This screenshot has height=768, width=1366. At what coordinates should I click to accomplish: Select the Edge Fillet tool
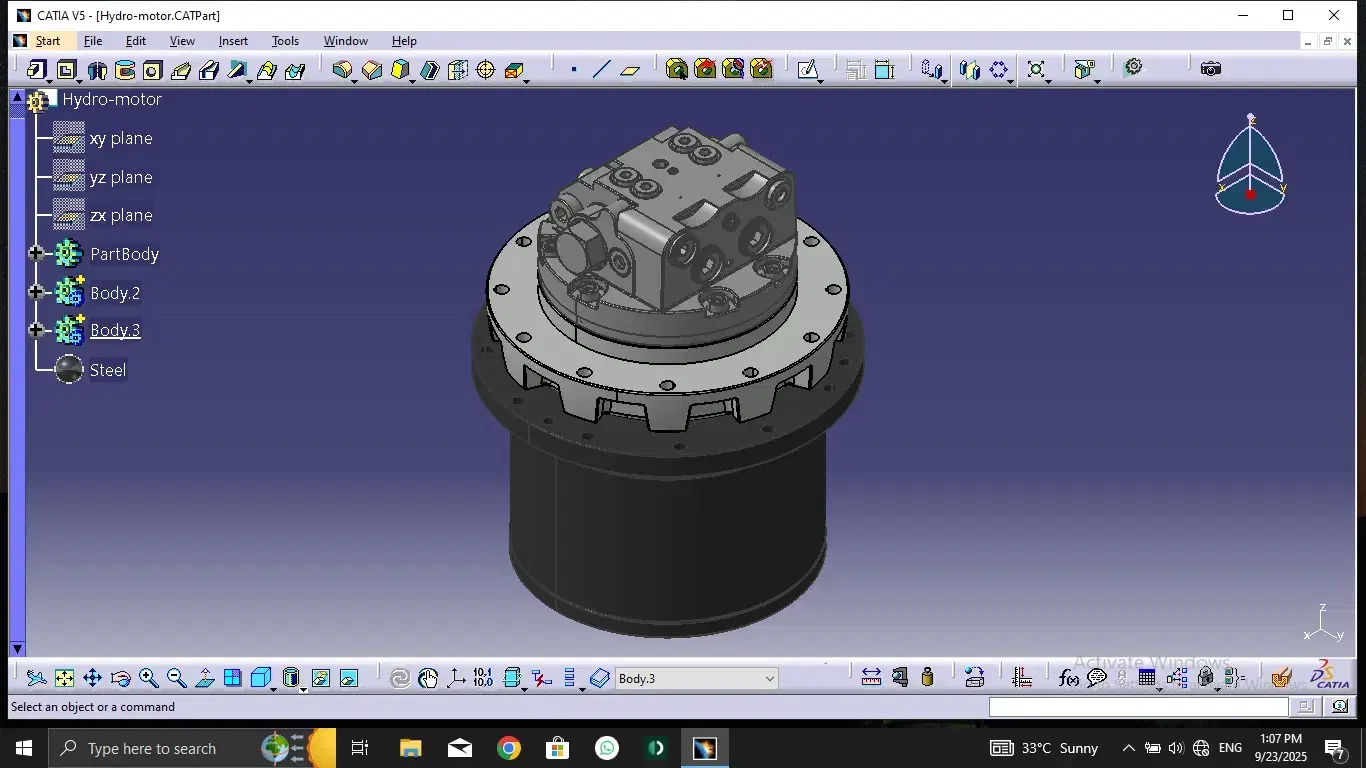coord(342,70)
